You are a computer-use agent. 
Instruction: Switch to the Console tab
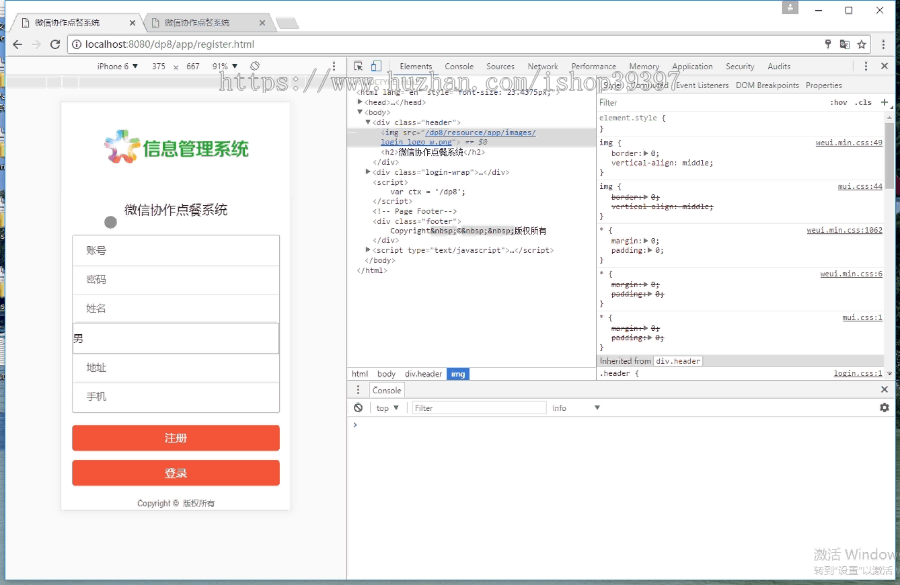pos(459,66)
